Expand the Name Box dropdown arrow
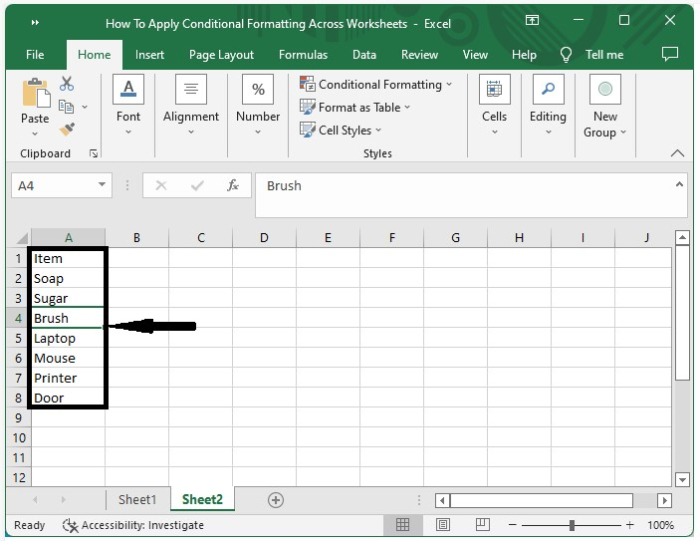Viewport: 700px width, 541px height. click(103, 186)
